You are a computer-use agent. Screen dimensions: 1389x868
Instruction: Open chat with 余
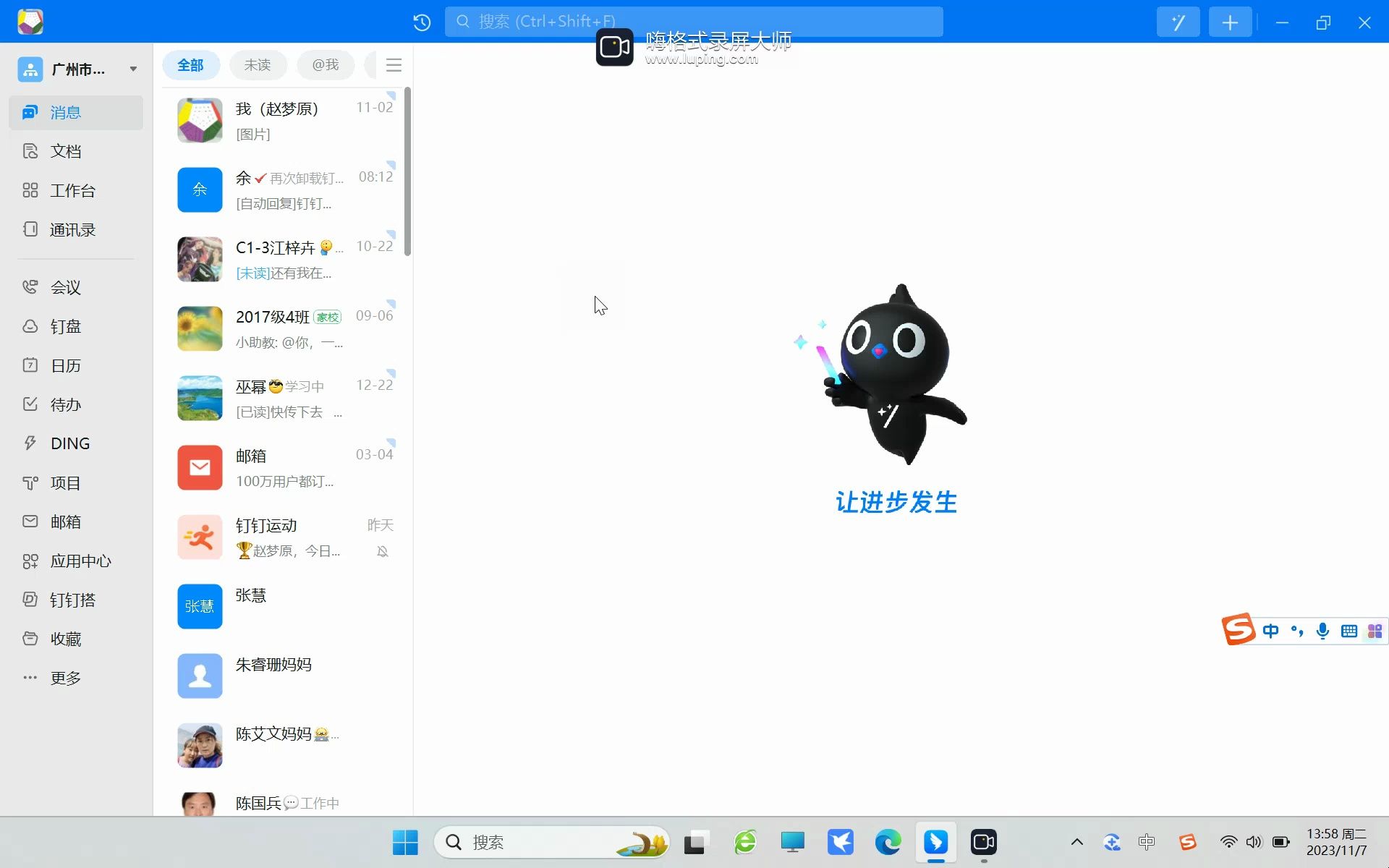tap(284, 190)
